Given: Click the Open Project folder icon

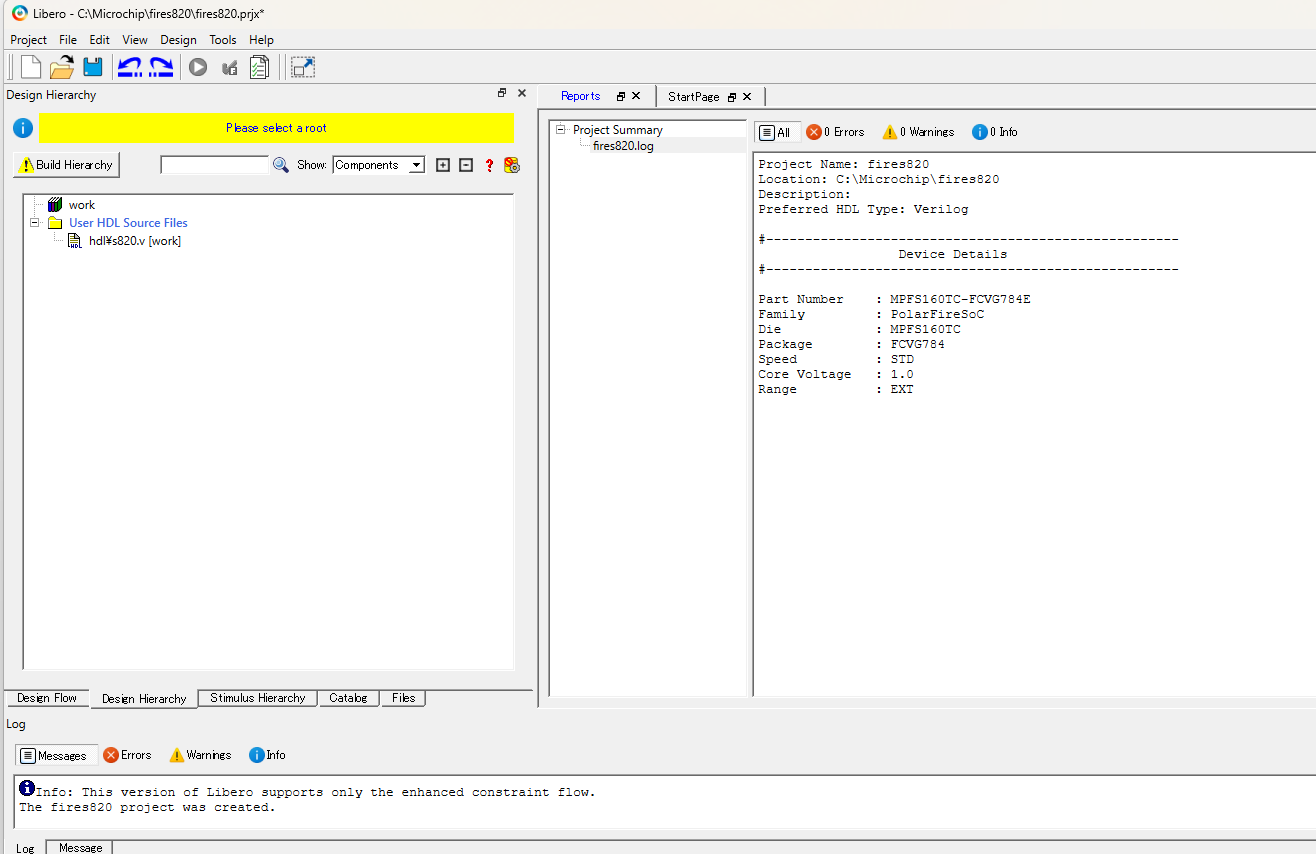Looking at the screenshot, I should (x=62, y=68).
